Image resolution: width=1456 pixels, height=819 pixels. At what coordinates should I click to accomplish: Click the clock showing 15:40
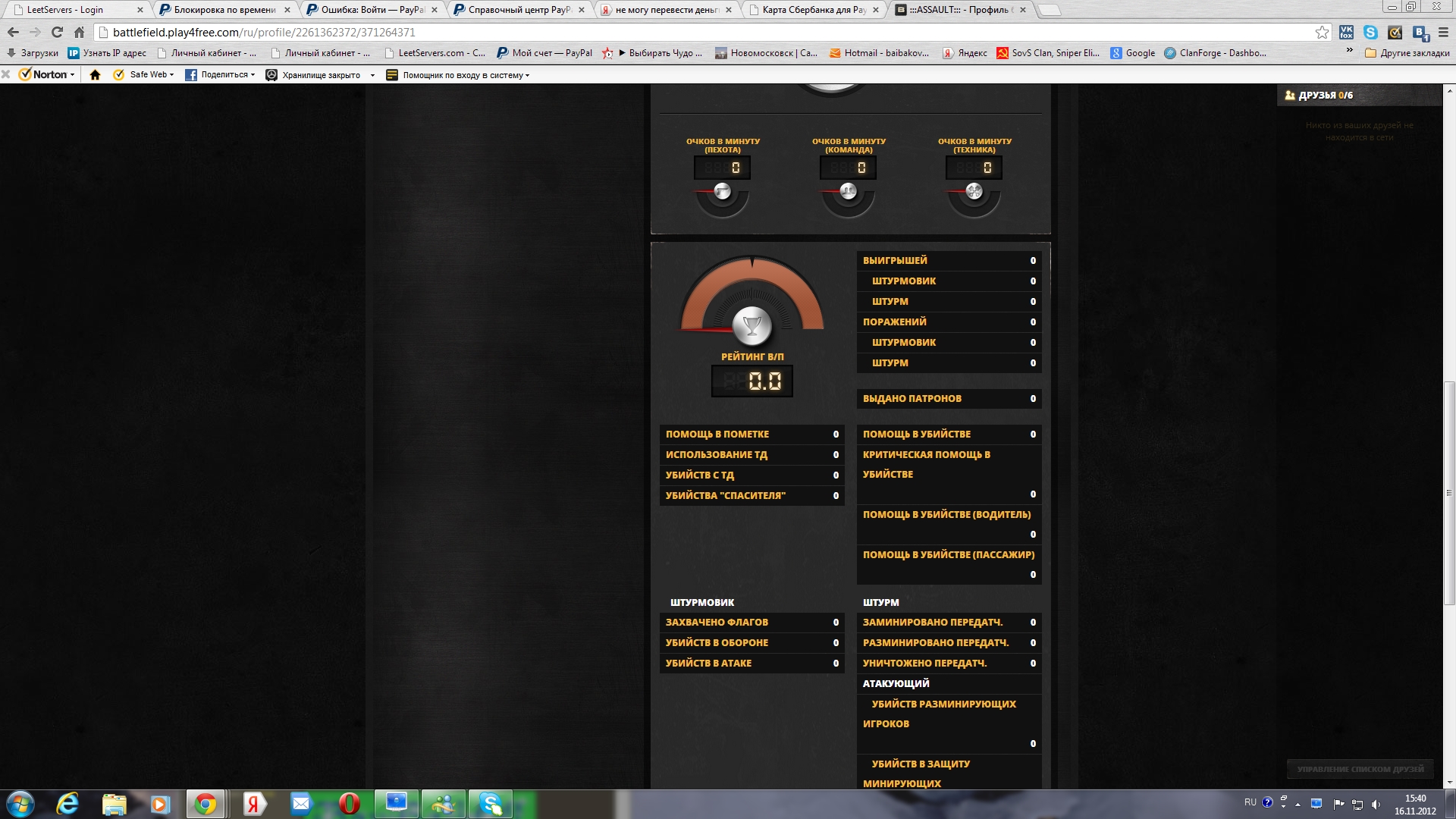pos(1415,799)
